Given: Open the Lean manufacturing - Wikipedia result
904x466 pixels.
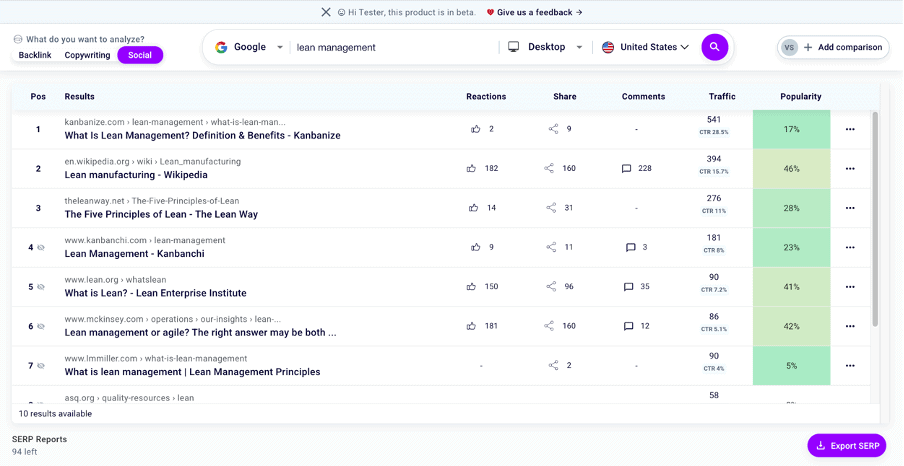Looking at the screenshot, I should 136,175.
